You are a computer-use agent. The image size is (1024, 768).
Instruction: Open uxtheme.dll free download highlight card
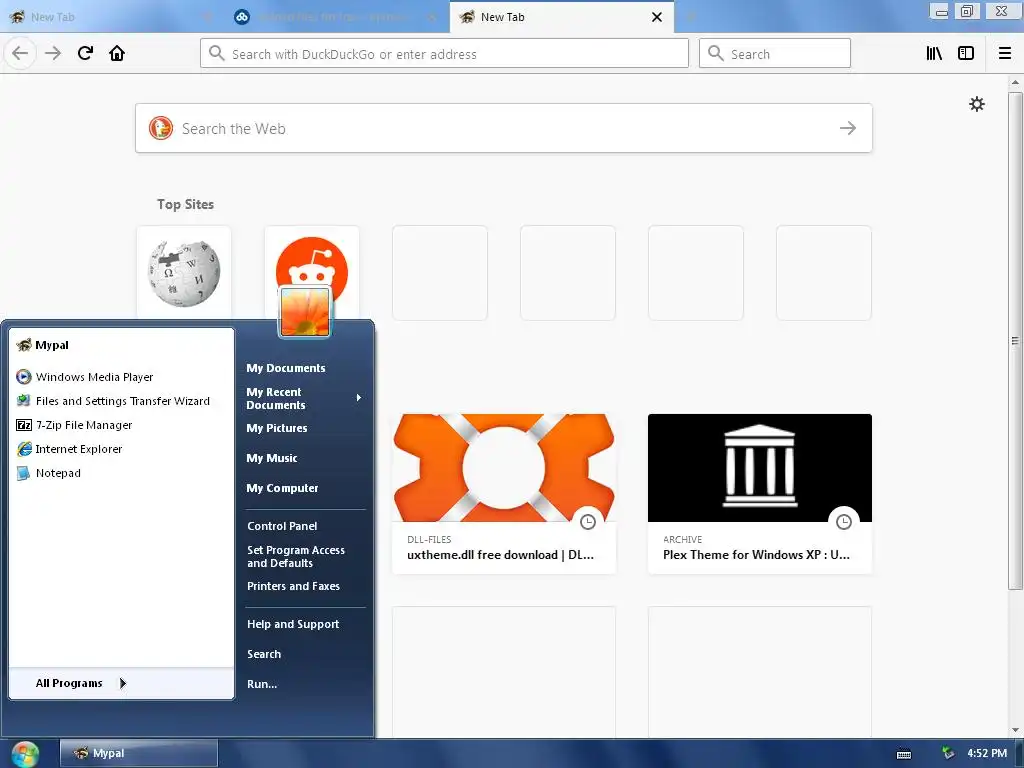[504, 494]
